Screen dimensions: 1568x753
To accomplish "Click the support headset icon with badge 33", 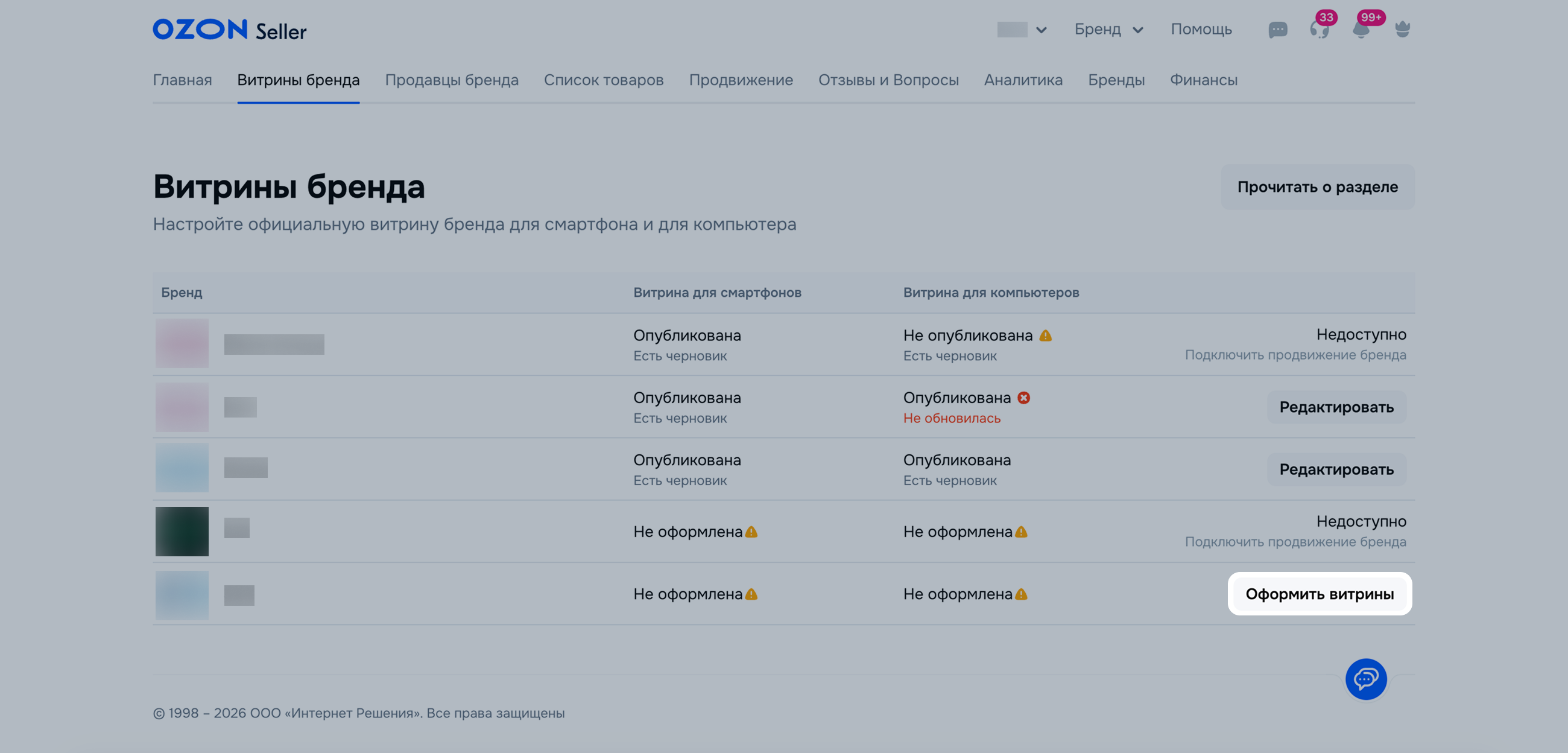I will point(1318,29).
